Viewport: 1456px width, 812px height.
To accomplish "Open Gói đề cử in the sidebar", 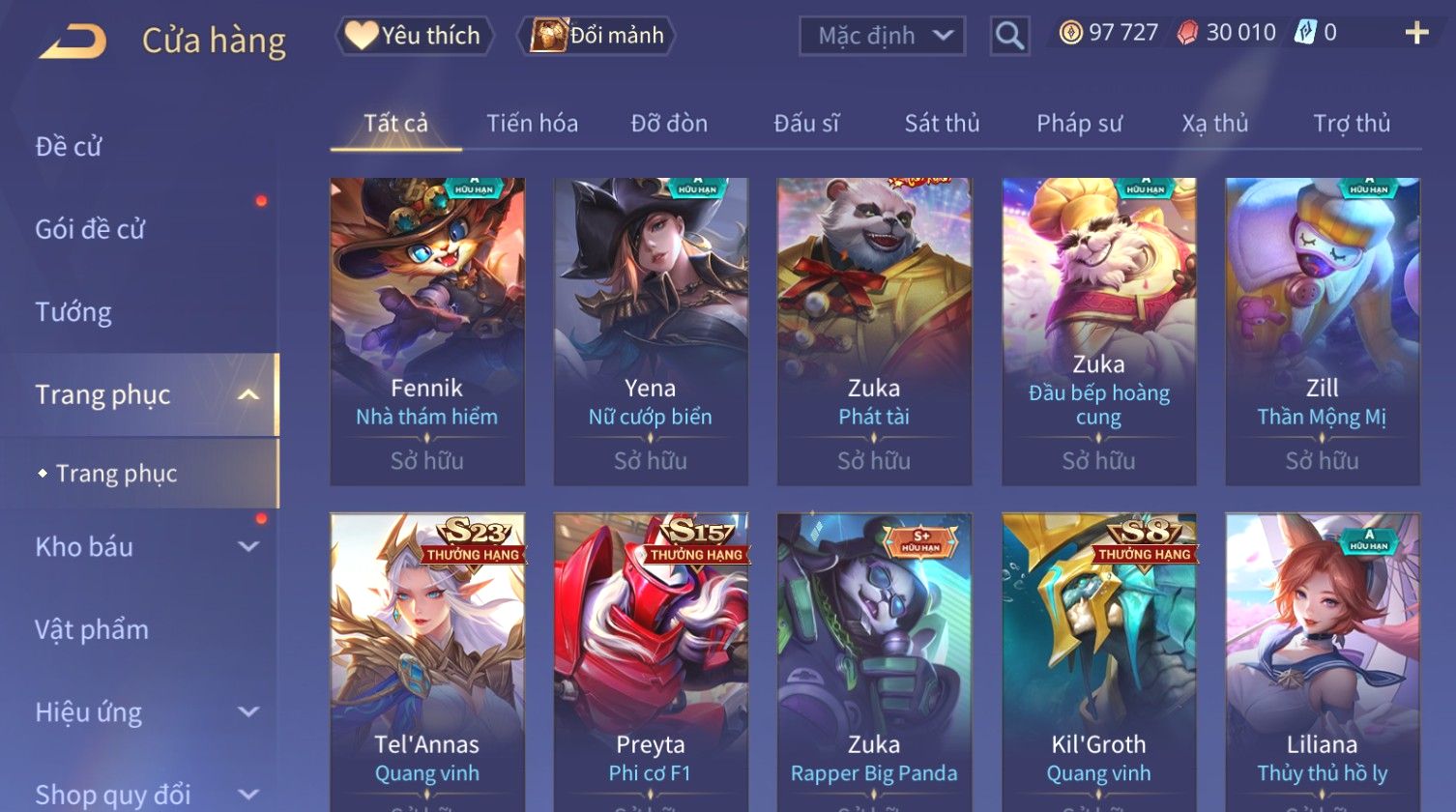I will pos(90,229).
